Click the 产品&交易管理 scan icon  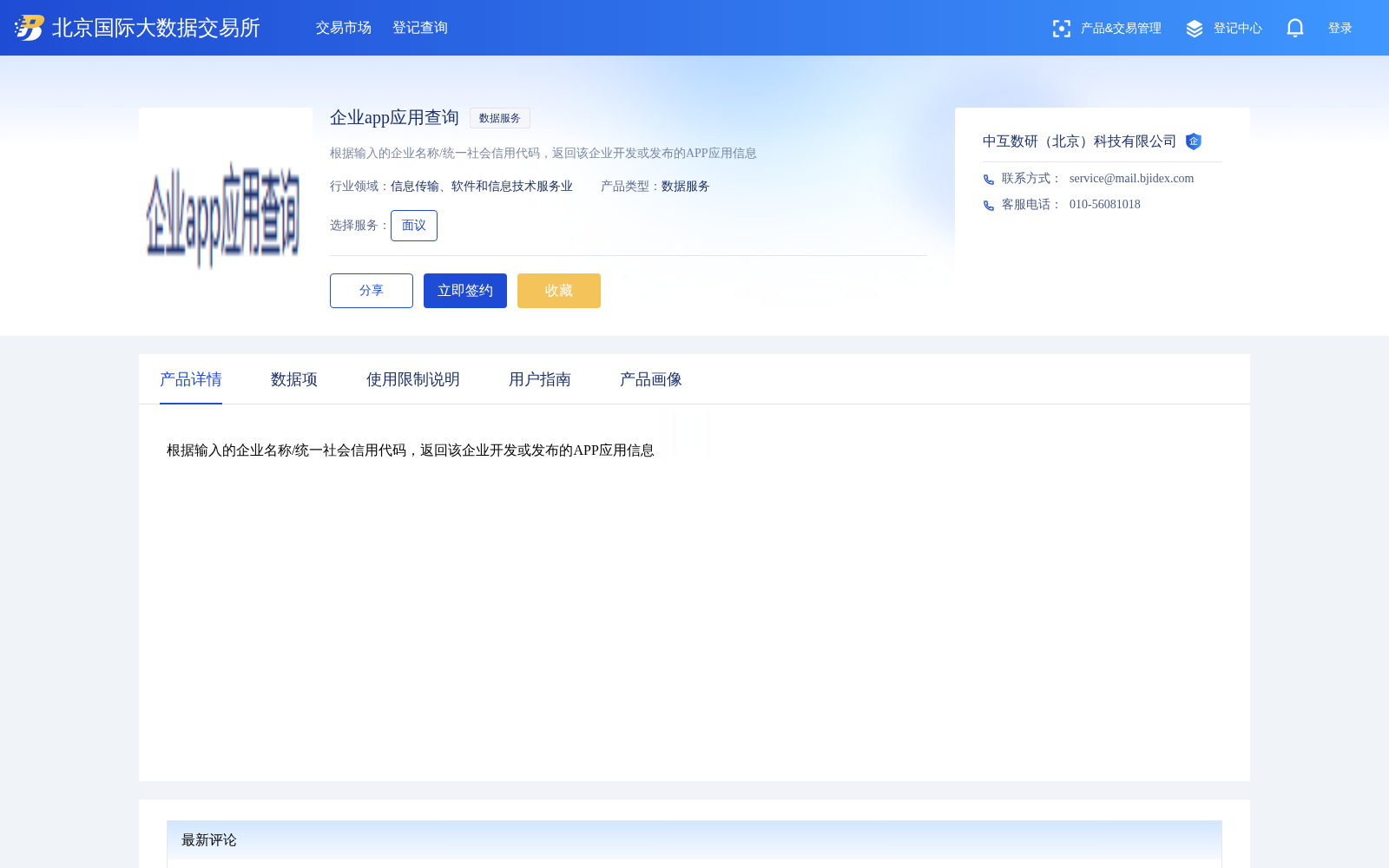[1061, 29]
